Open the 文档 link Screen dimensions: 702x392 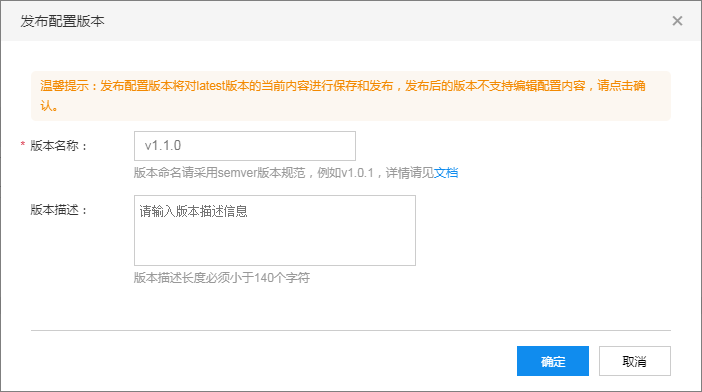(446, 173)
